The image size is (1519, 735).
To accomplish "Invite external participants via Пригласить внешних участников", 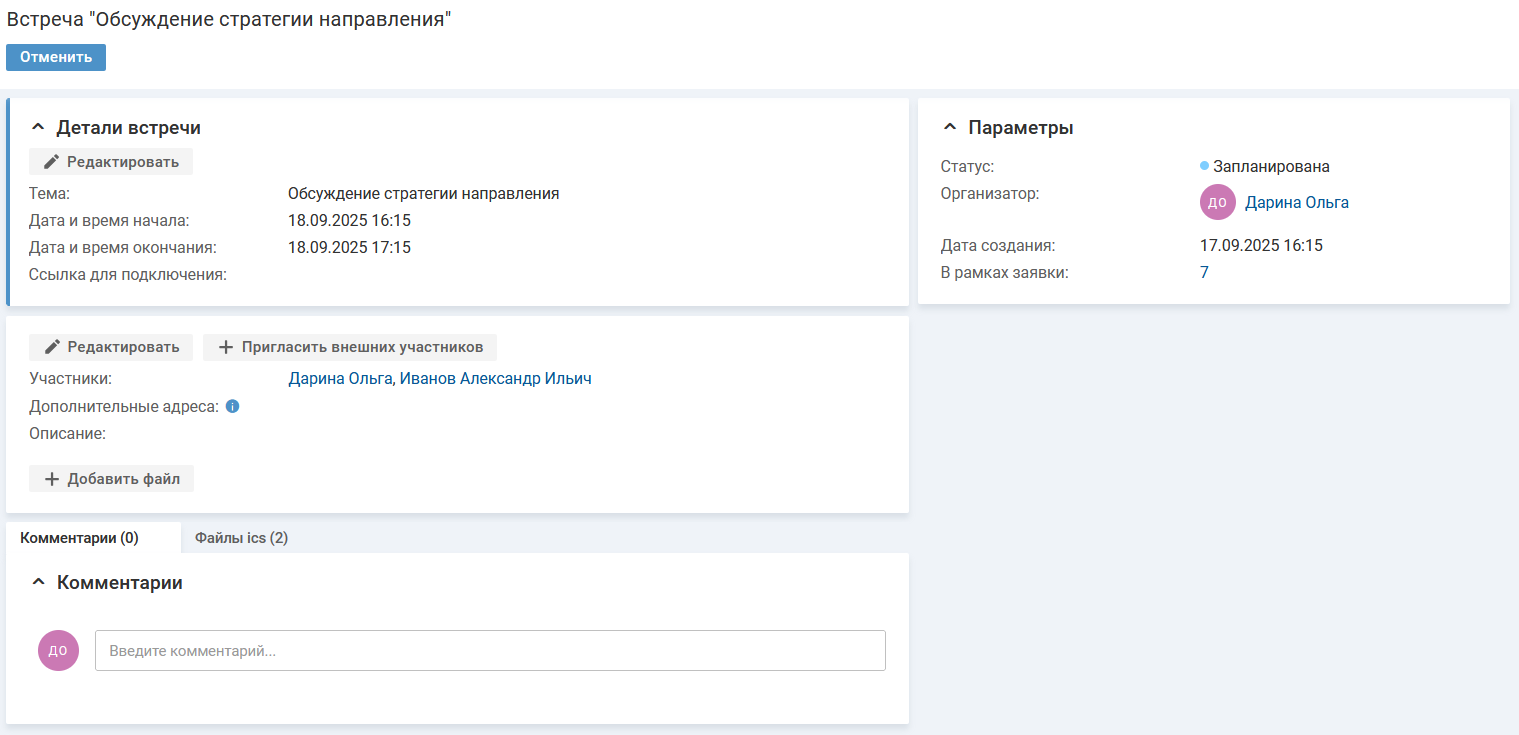I will [x=350, y=347].
